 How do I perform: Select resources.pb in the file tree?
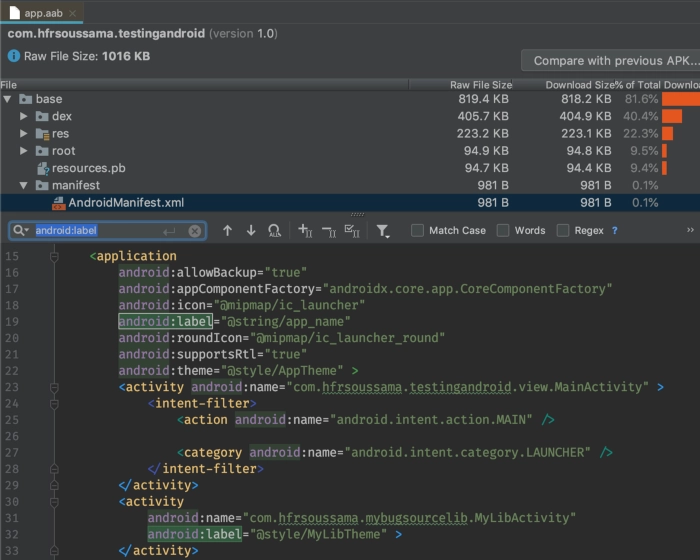pos(88,168)
